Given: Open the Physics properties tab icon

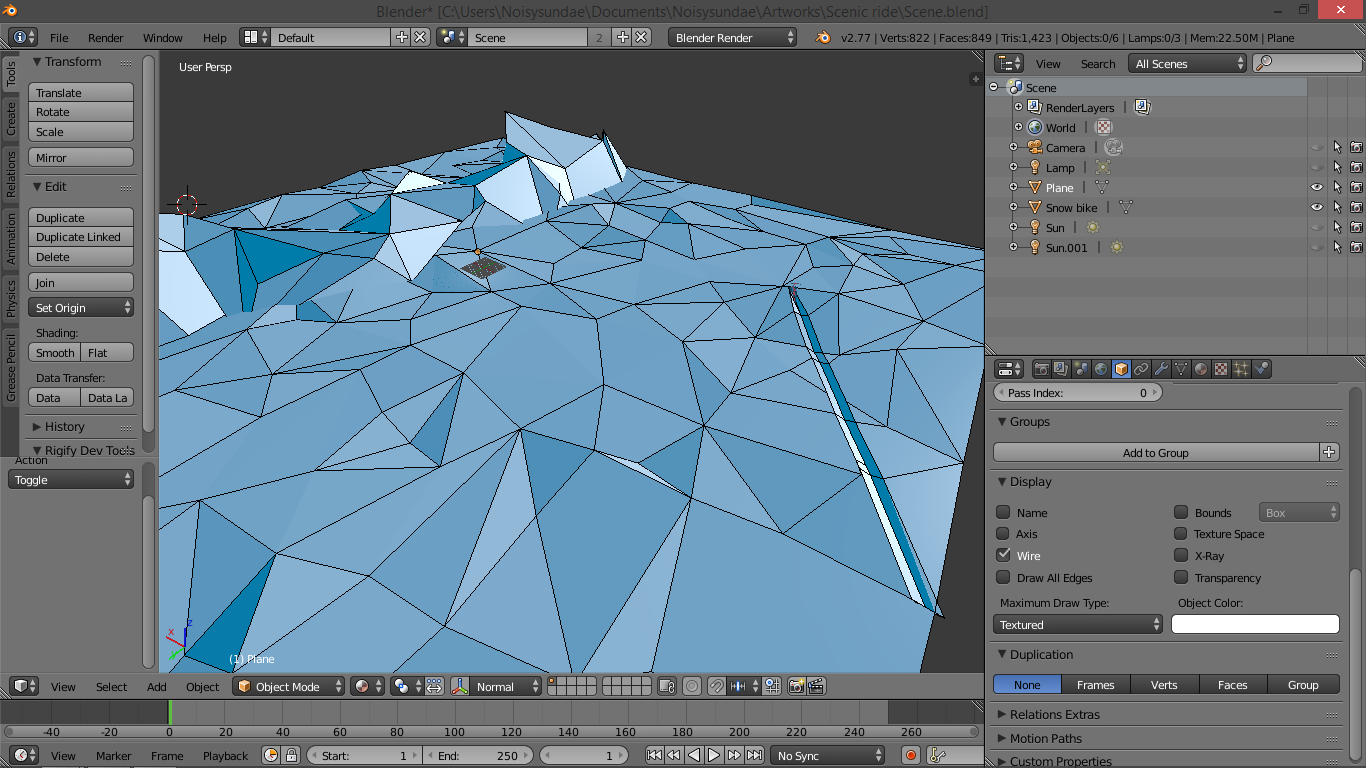Looking at the screenshot, I should coord(1261,369).
